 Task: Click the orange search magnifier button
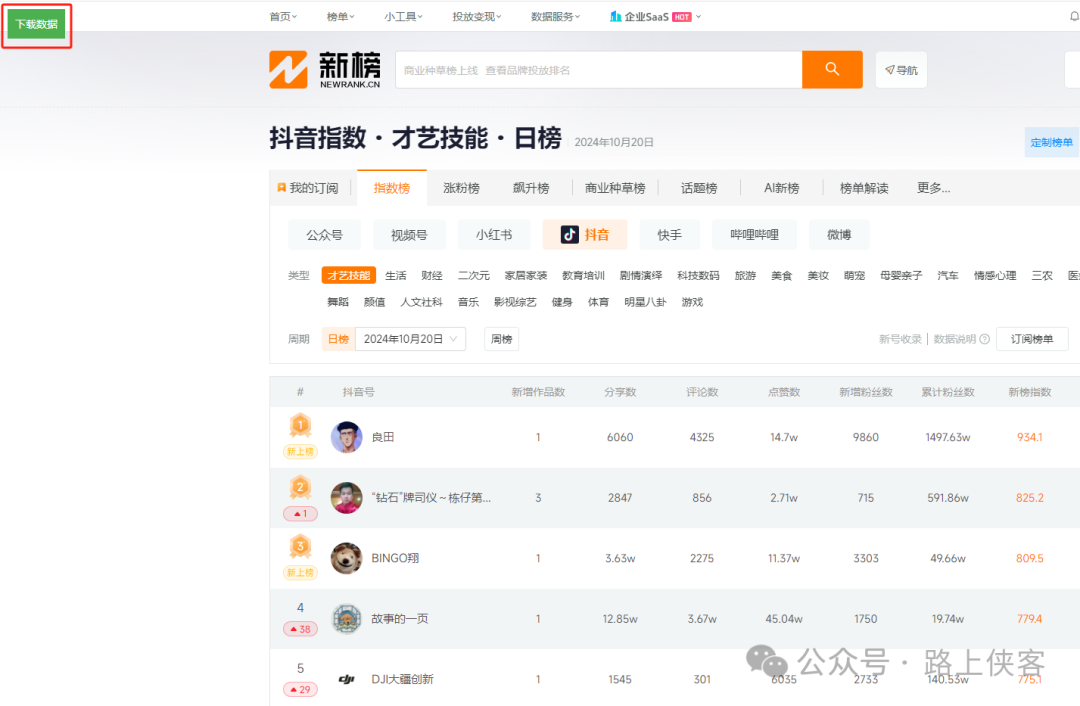click(x=832, y=70)
